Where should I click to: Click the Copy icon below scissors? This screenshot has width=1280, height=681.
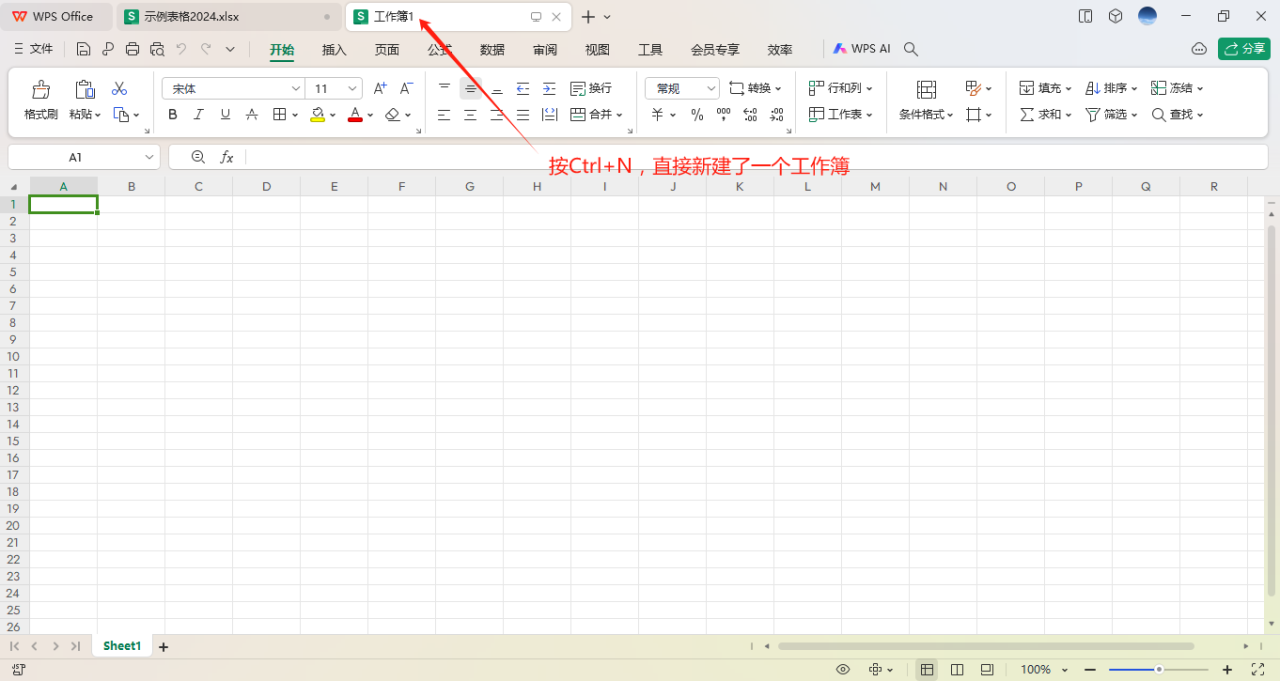click(x=121, y=115)
